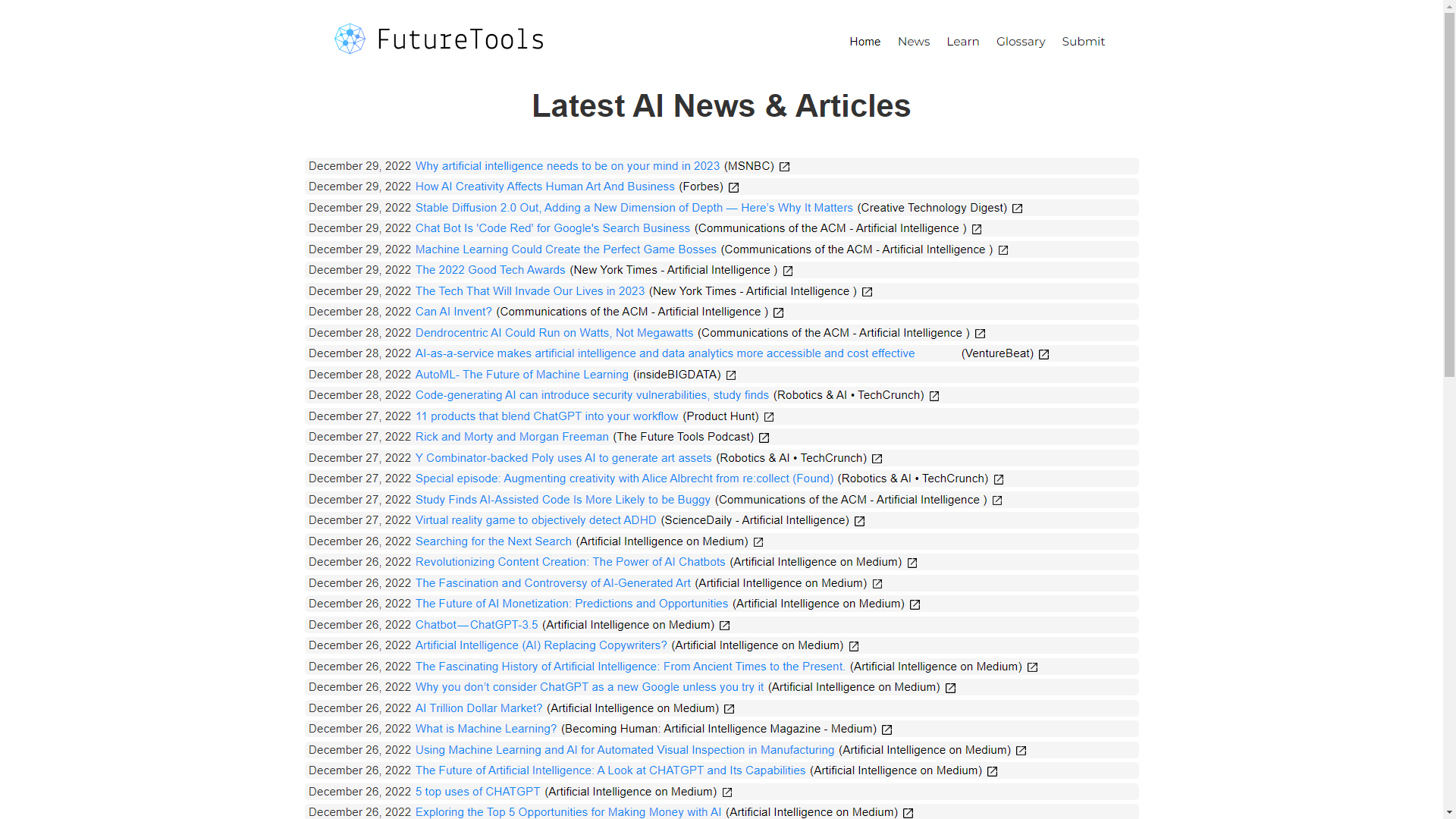This screenshot has width=1456, height=819.
Task: Open the News nav item
Action: point(913,42)
